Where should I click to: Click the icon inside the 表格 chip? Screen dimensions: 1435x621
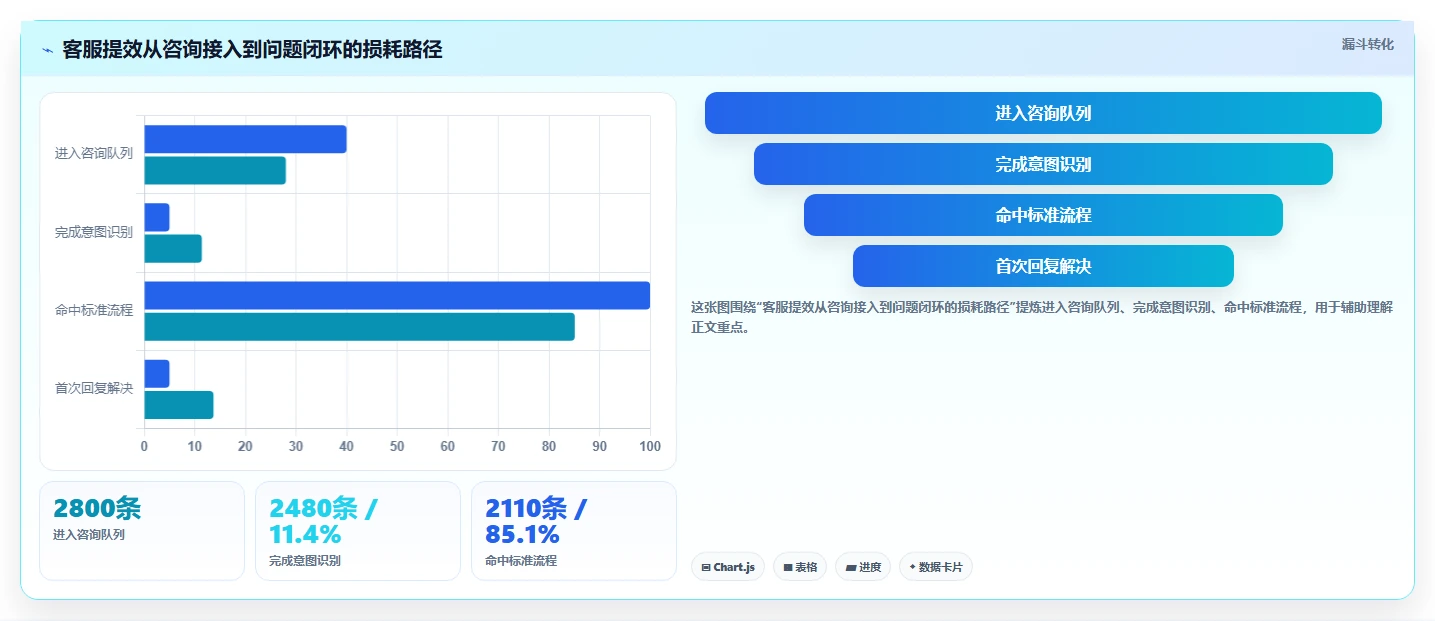pyautogui.click(x=788, y=567)
